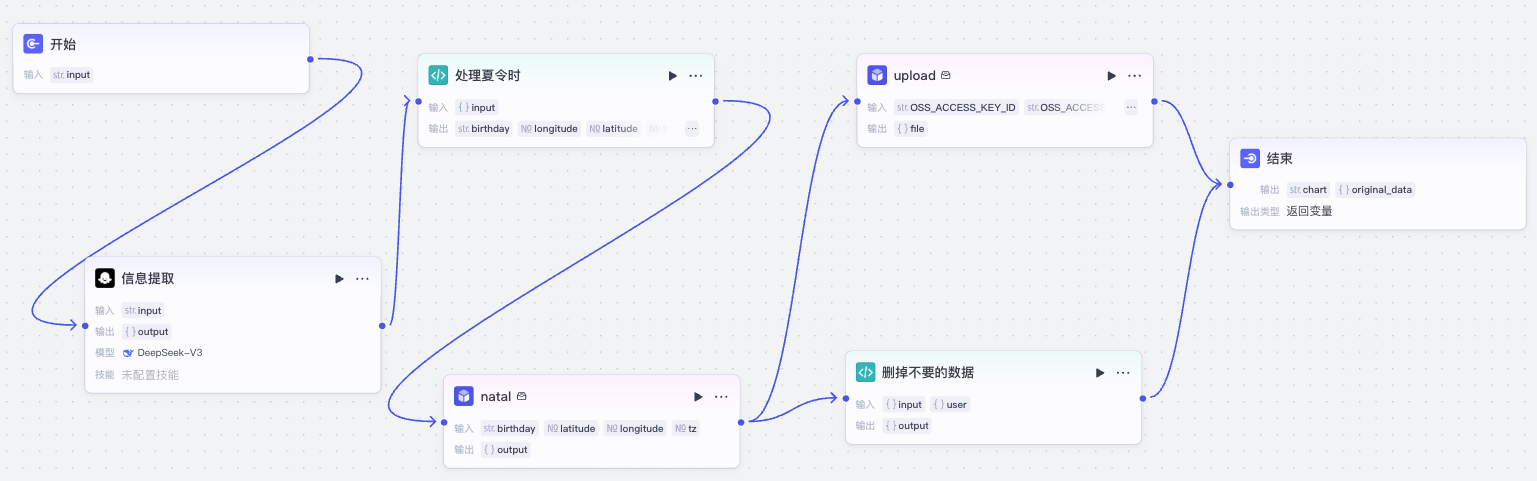
Task: Select the 开始 node title
Action: 63,44
